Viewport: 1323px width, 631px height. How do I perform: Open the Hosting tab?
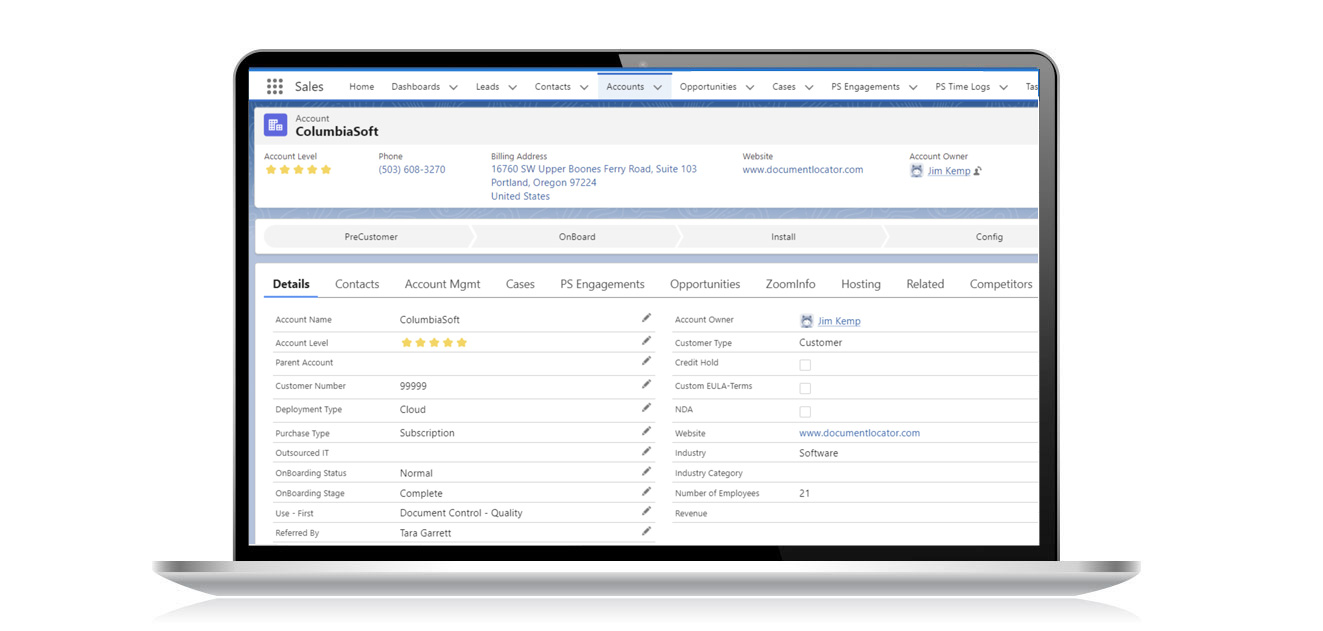(x=861, y=284)
